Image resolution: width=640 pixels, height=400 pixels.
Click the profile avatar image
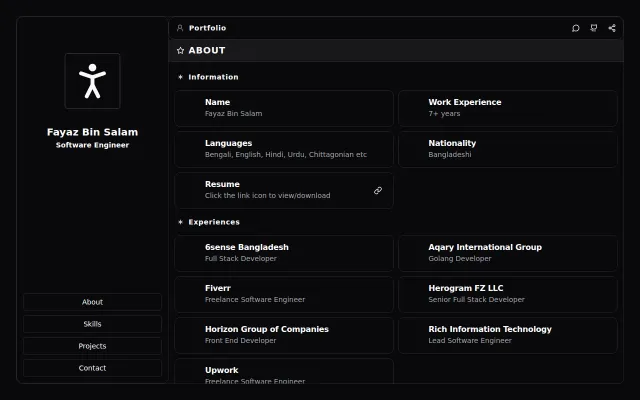pos(93,81)
